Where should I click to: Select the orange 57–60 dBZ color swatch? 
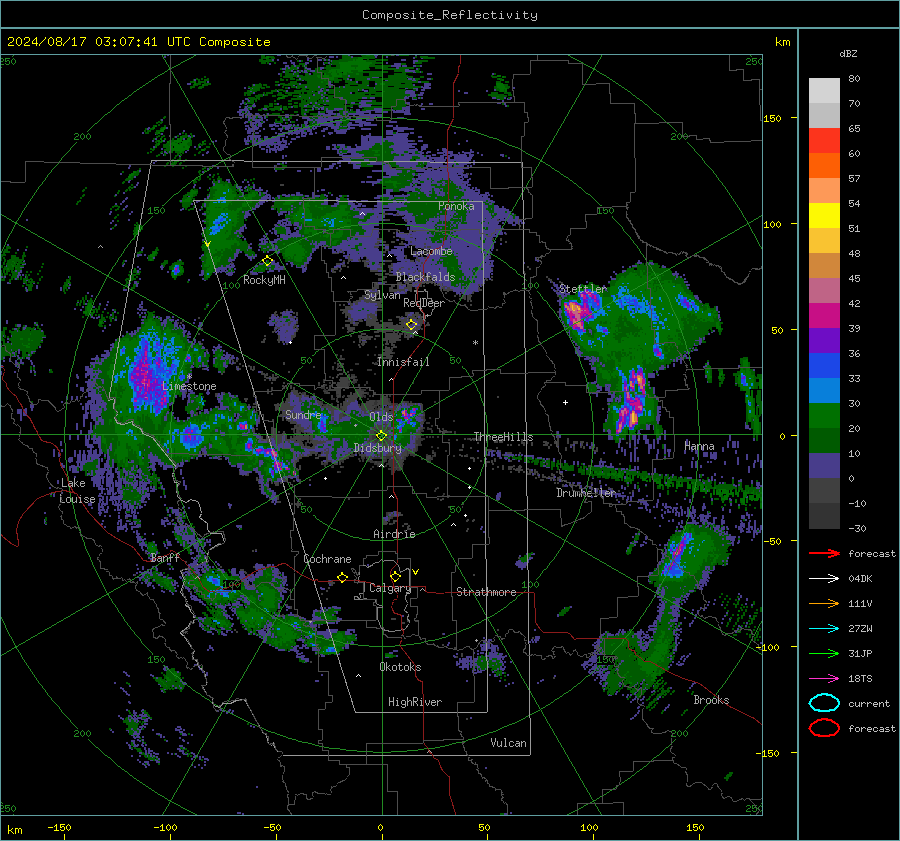(824, 166)
